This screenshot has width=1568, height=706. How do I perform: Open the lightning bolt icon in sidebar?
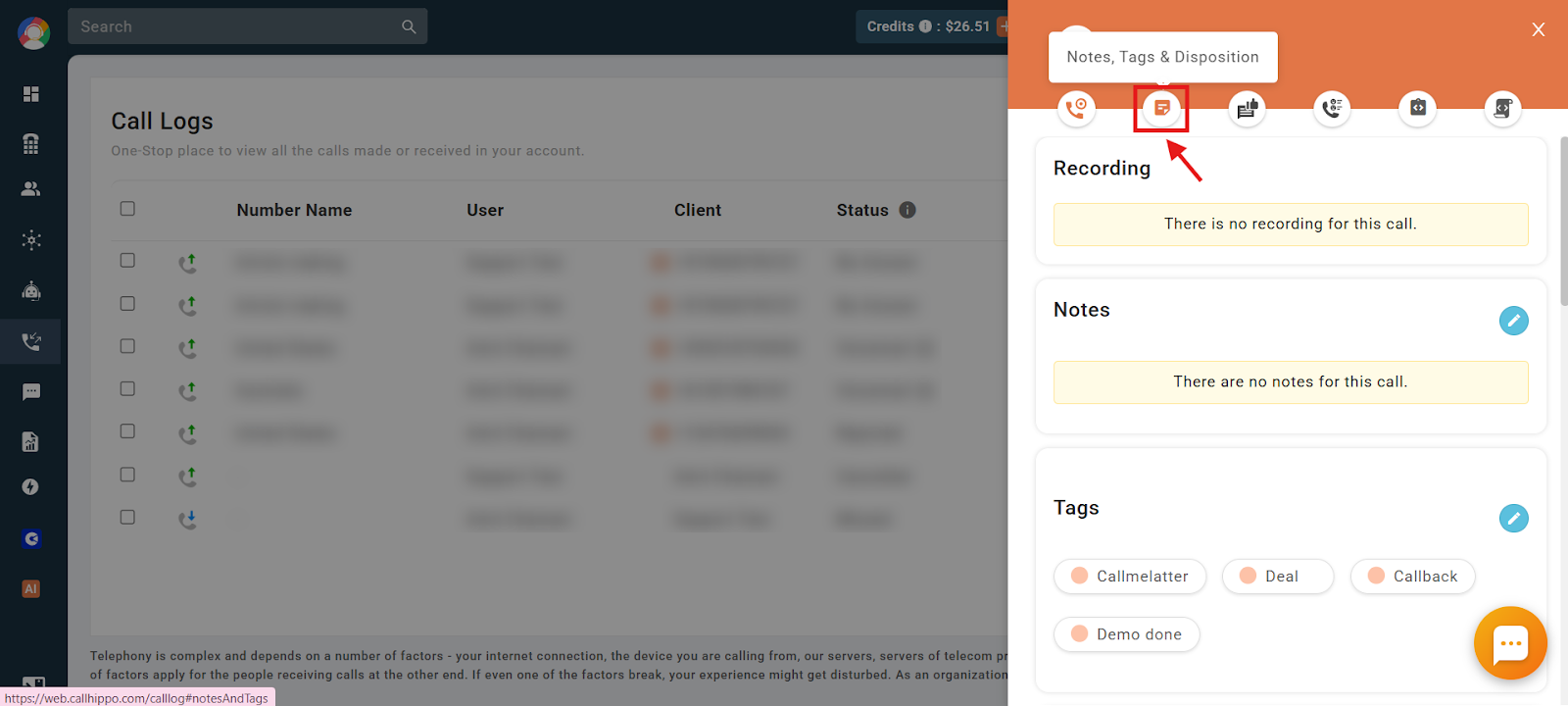coord(31,487)
